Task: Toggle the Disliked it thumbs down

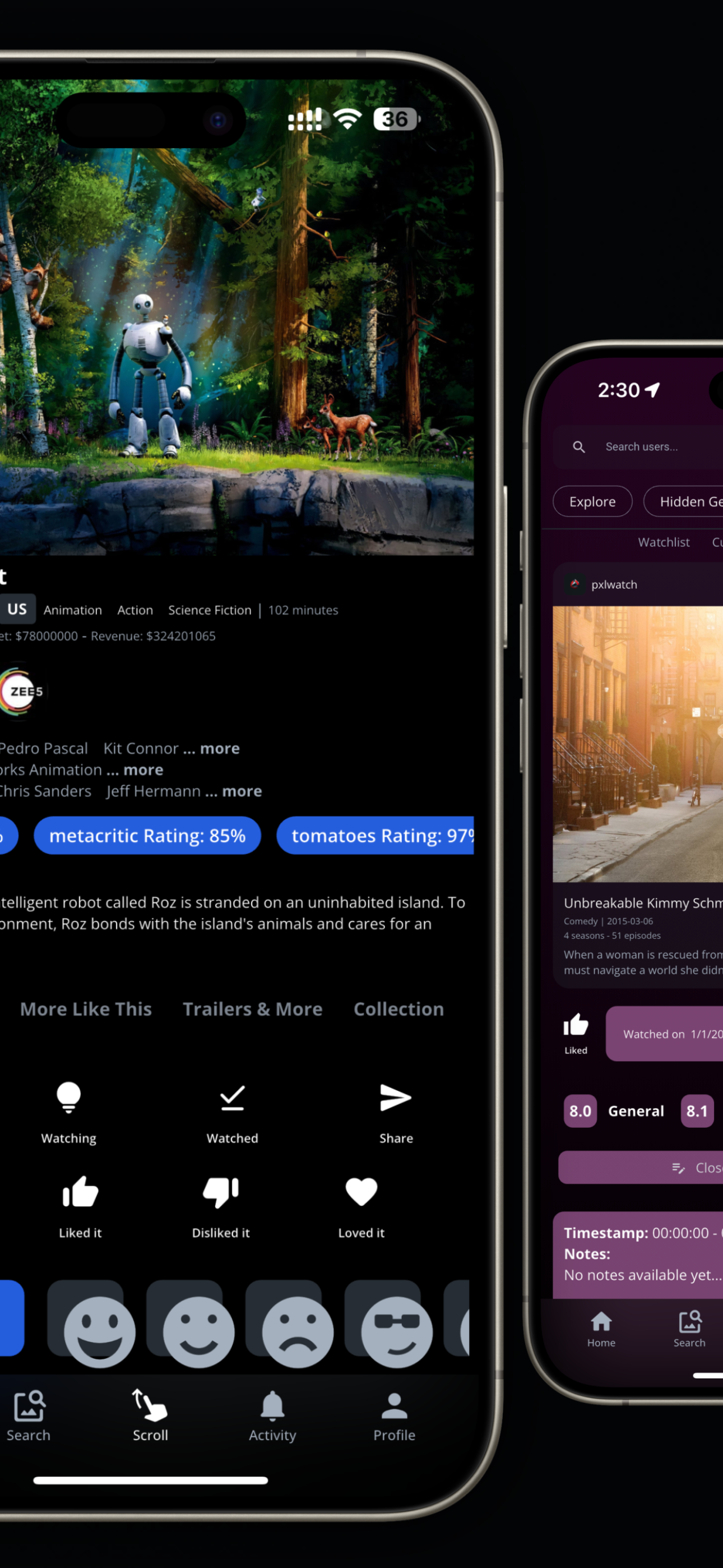Action: [220, 1192]
